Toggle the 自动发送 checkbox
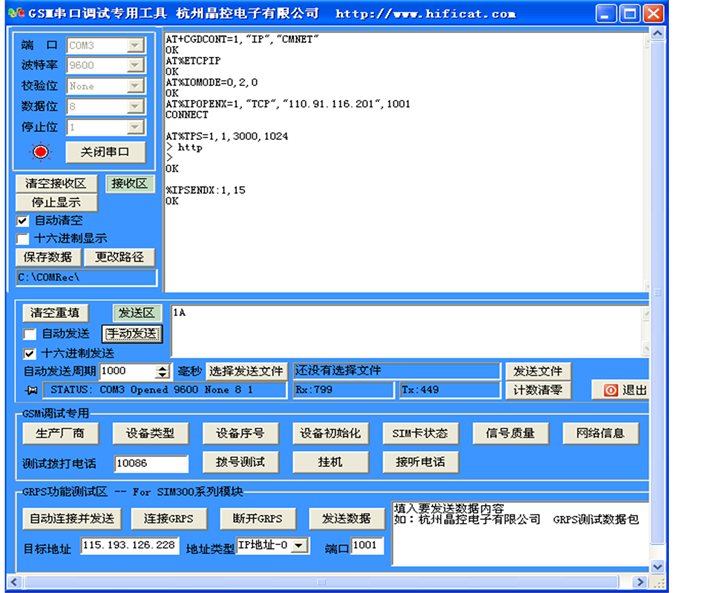This screenshot has height=593, width=722. 30,333
